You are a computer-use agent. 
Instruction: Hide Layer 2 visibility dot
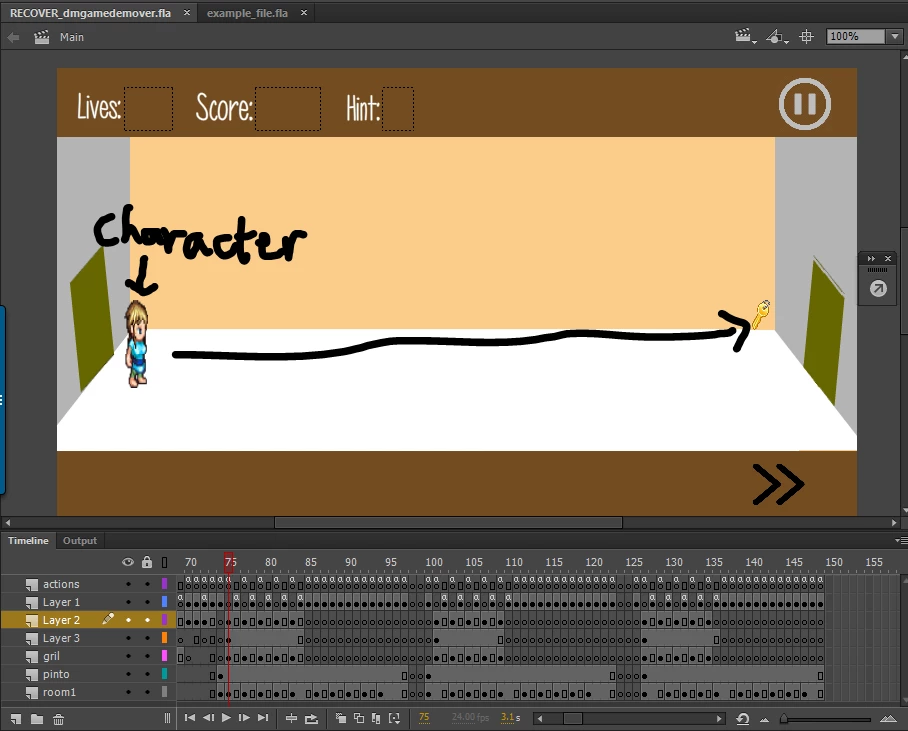pyautogui.click(x=129, y=620)
